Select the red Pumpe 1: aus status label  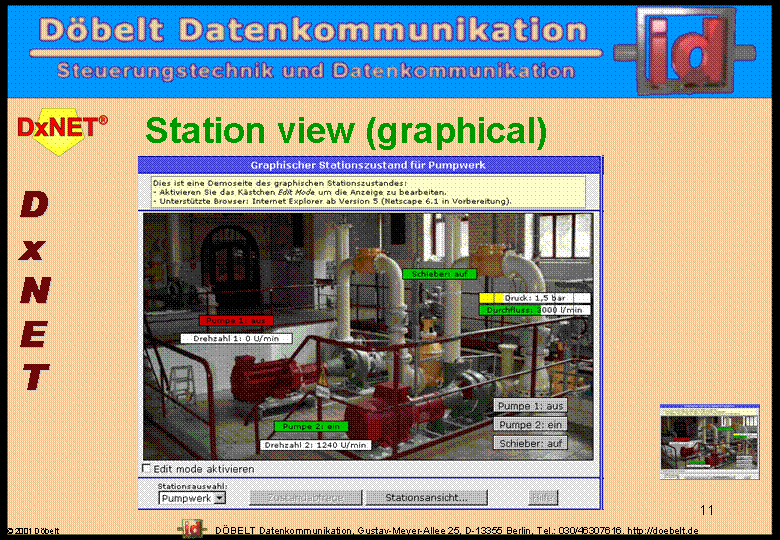tap(236, 321)
